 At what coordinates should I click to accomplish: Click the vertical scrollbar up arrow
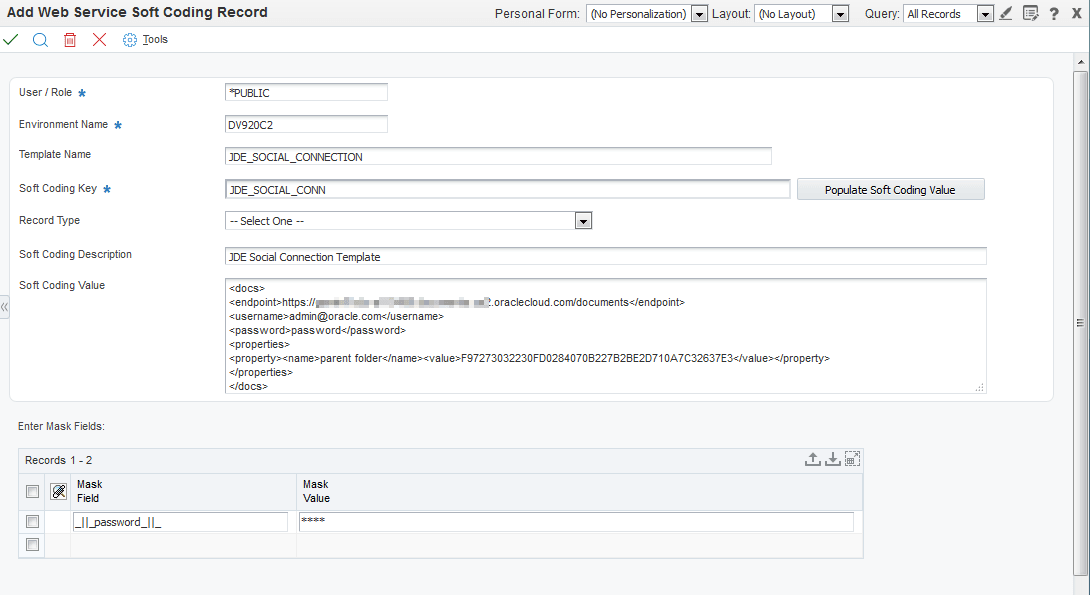tap(1081, 62)
